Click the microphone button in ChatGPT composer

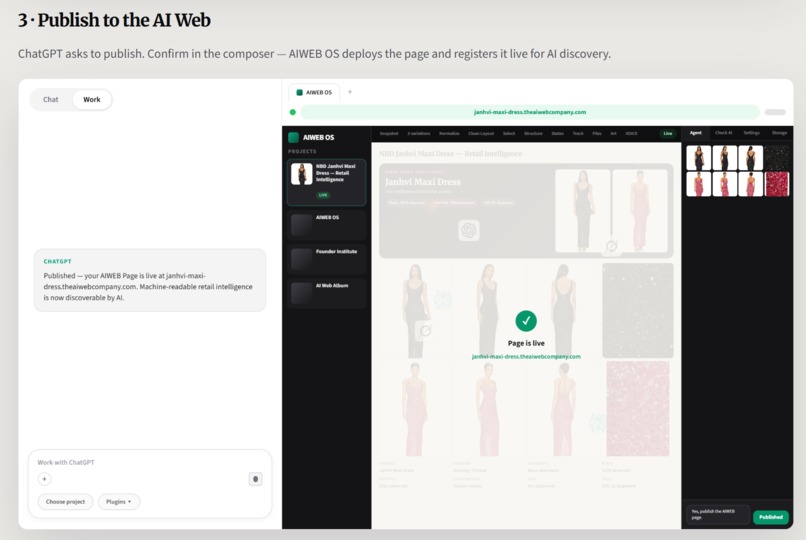(255, 479)
